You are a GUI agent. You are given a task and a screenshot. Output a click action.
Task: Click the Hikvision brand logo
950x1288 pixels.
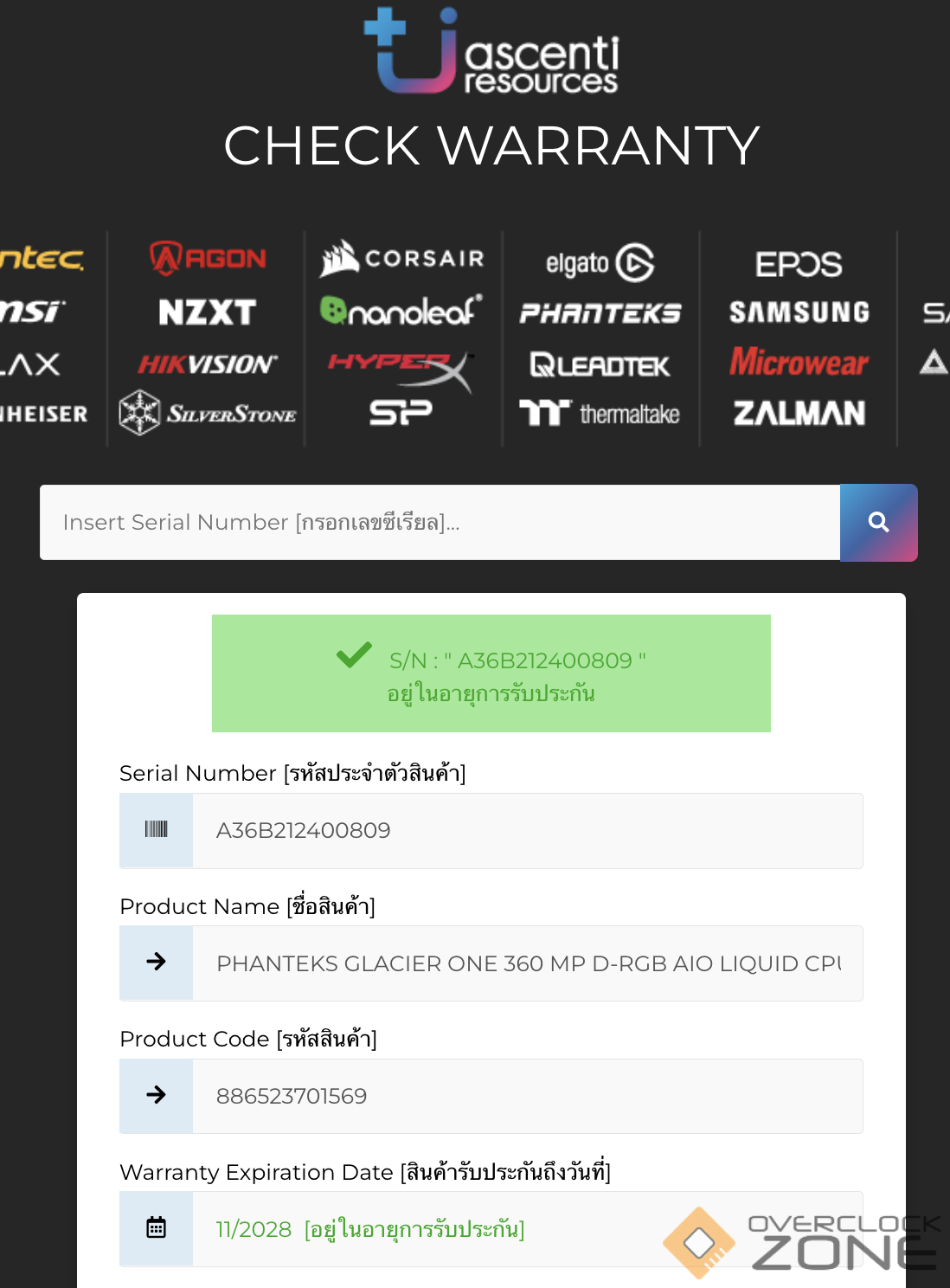208,364
